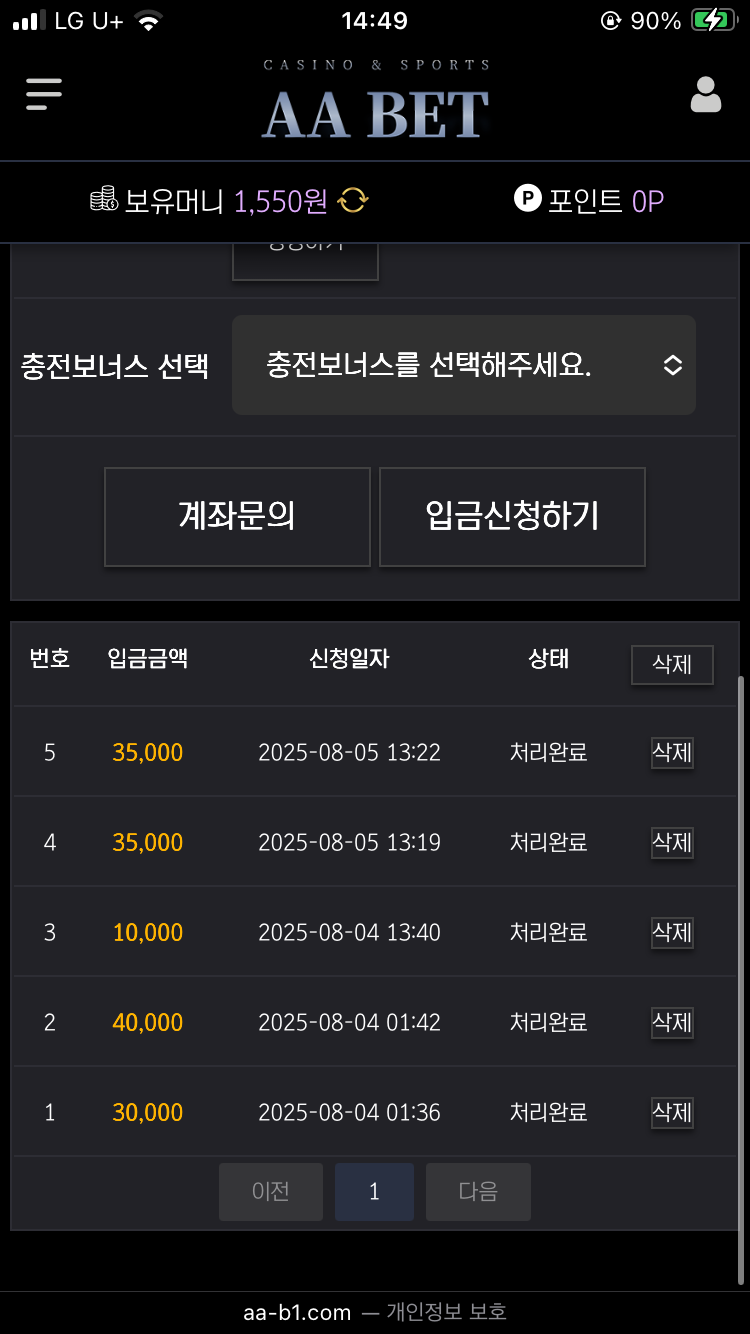Tap the coin stack money icon

click(x=103, y=200)
